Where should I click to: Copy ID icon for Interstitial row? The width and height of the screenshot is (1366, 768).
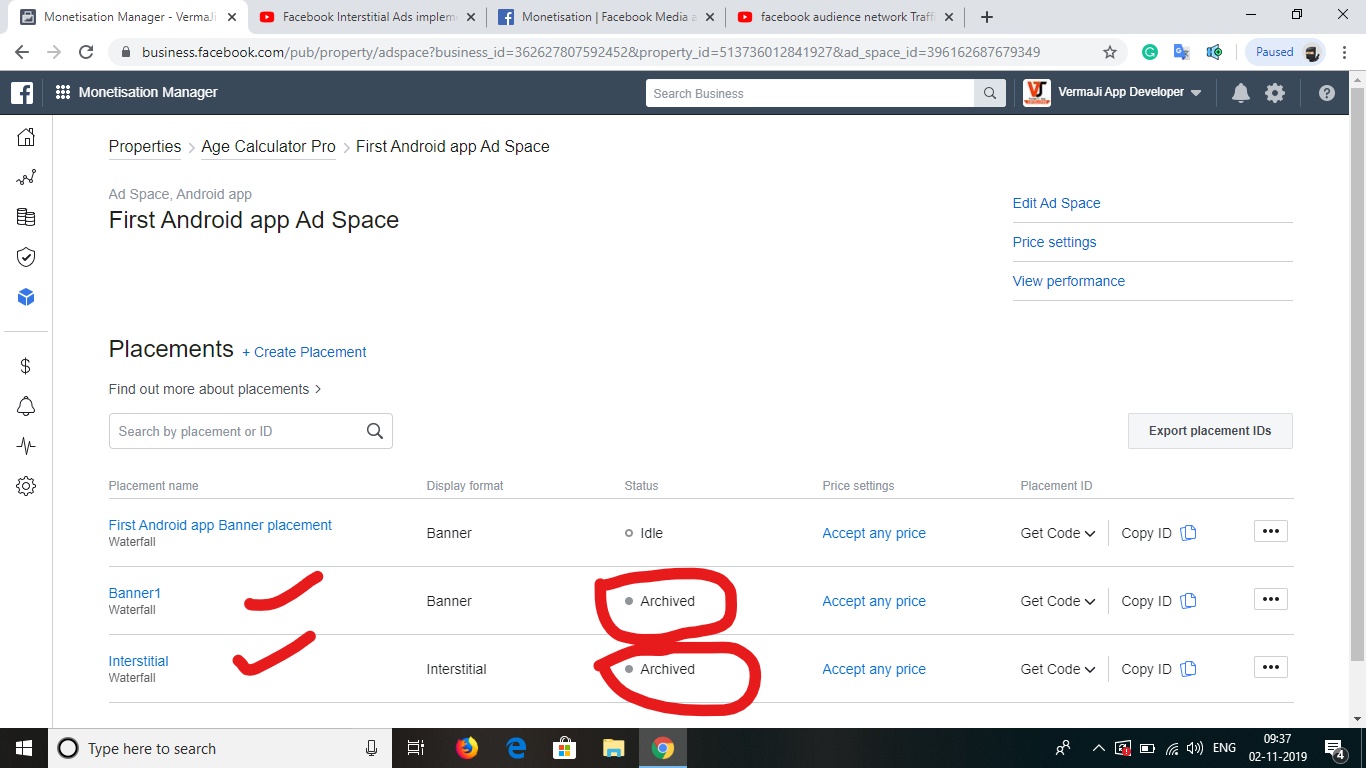1188,669
